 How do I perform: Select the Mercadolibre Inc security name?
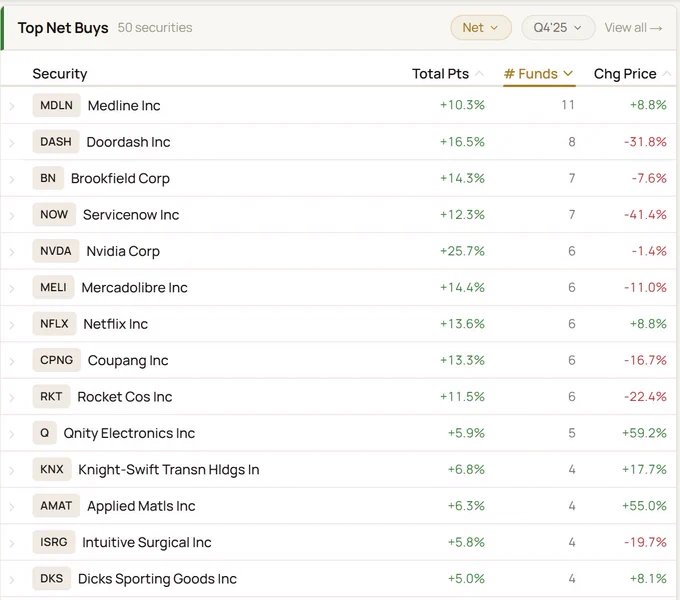point(134,288)
